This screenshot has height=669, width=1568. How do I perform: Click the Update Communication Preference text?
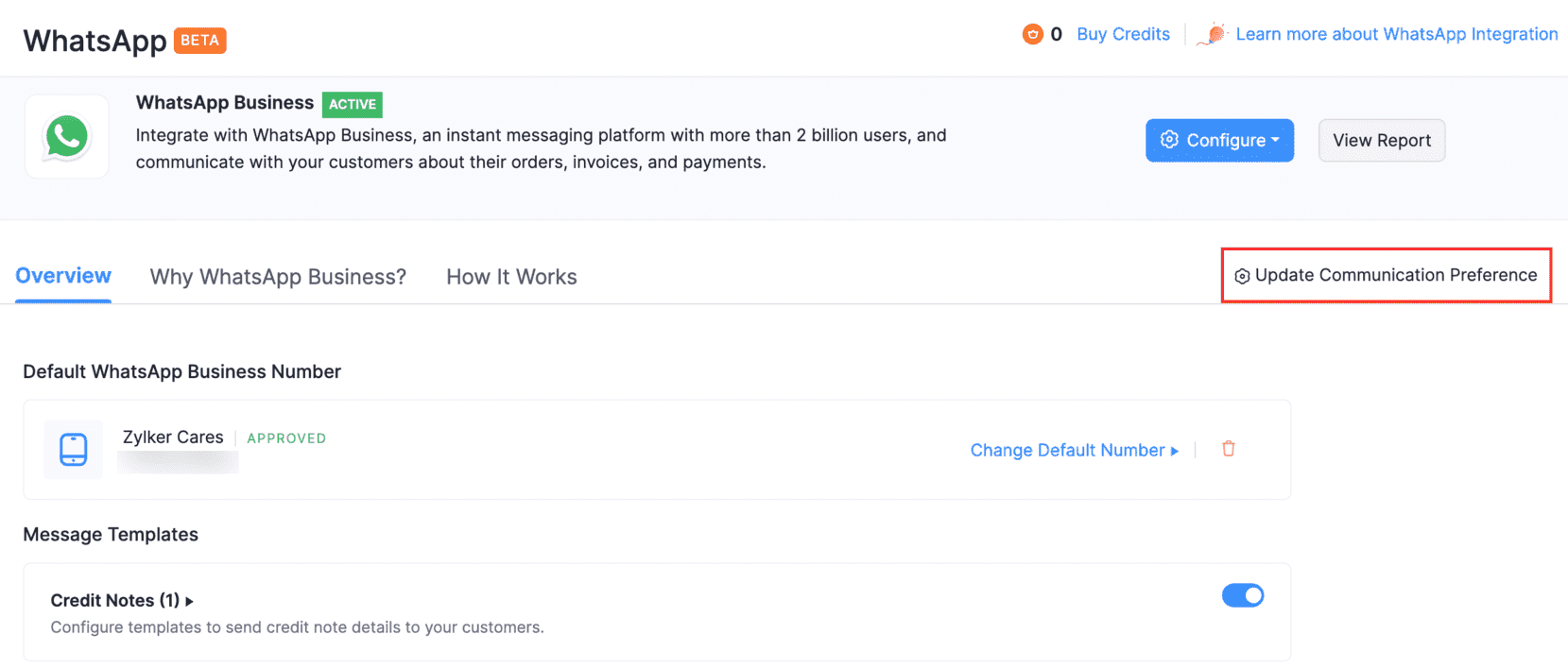click(x=1395, y=275)
